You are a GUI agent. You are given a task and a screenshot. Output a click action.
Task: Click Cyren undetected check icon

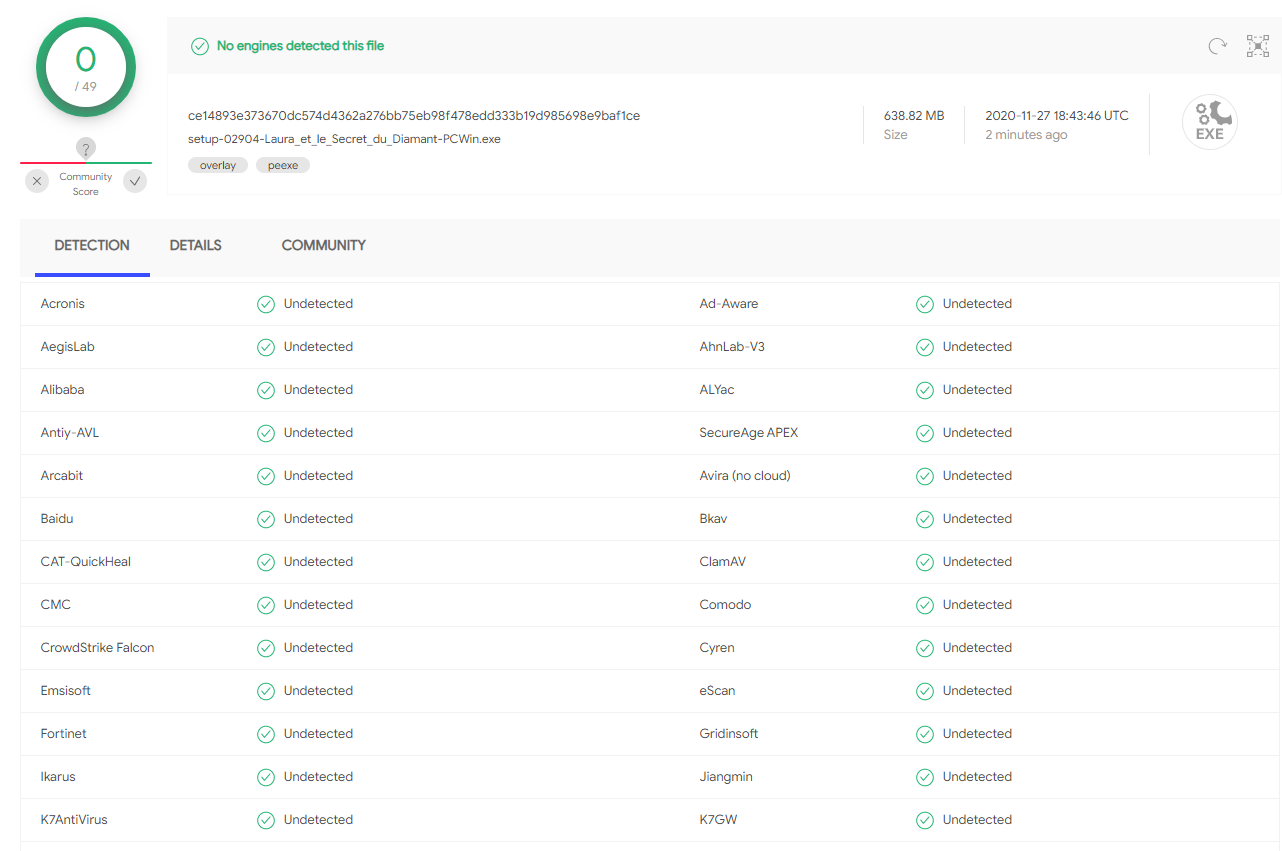point(925,648)
